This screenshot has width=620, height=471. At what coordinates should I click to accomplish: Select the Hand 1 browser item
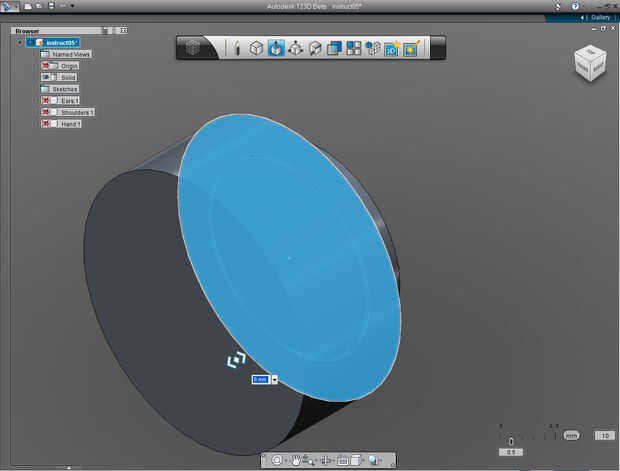pyautogui.click(x=70, y=124)
